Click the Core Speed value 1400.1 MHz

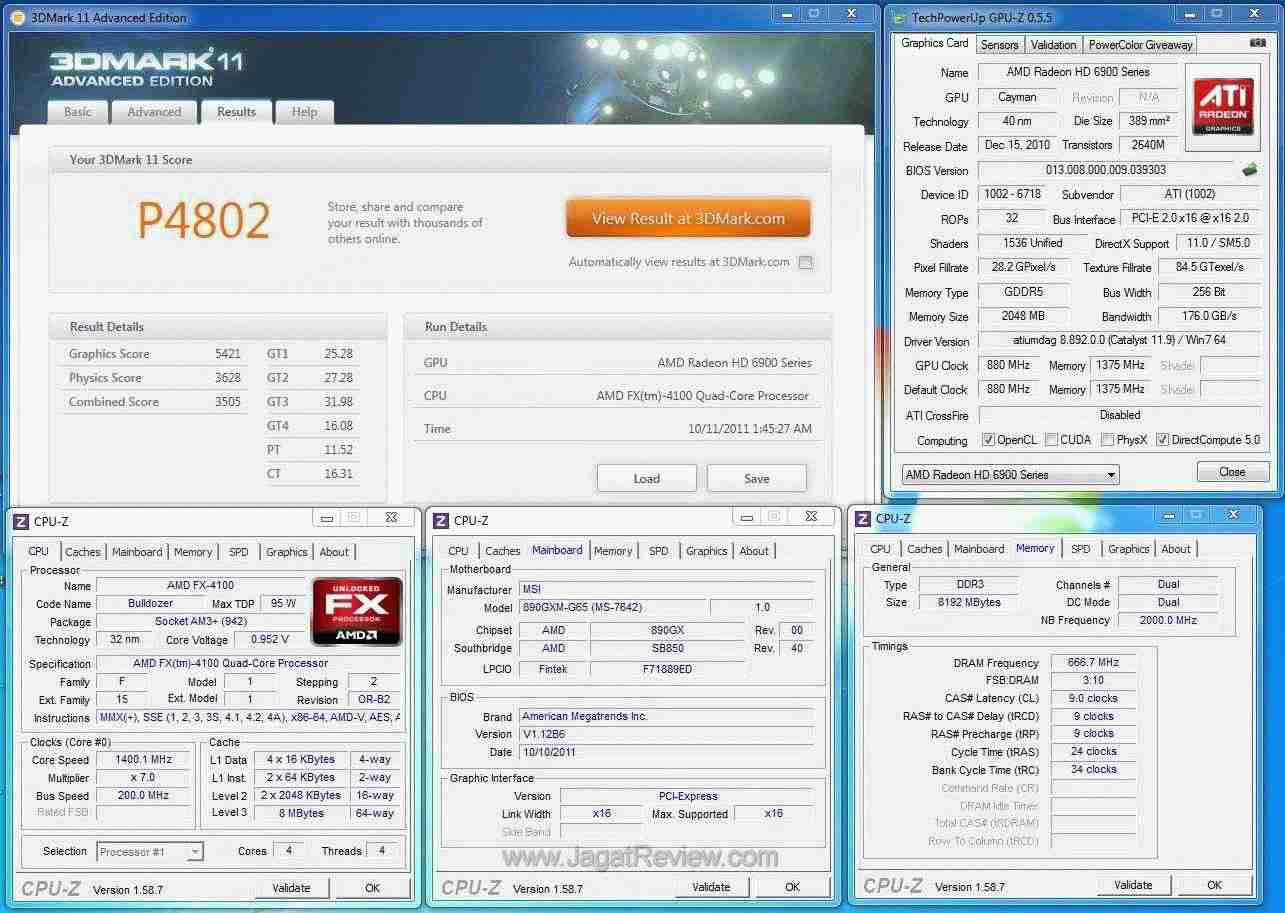point(143,760)
